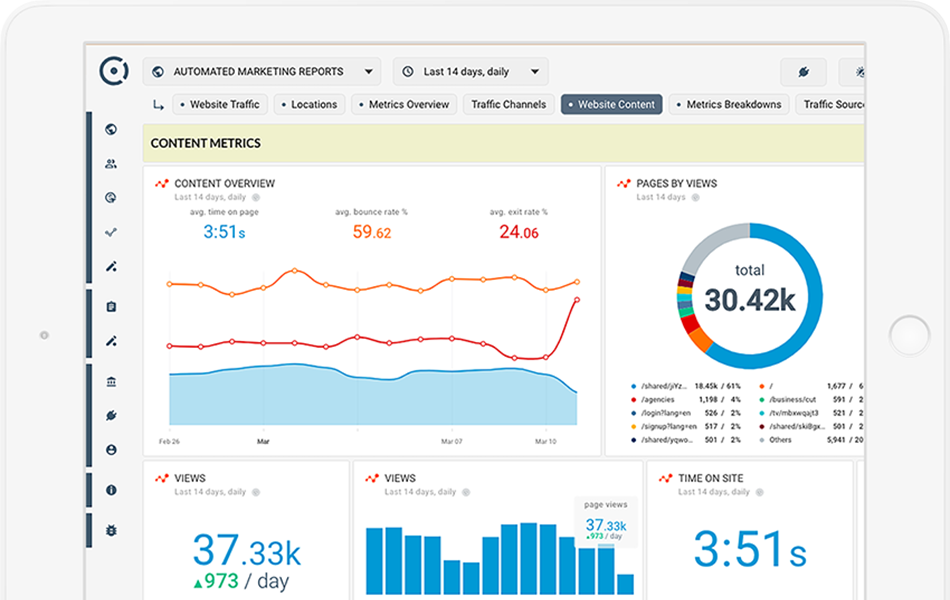
Task: Select the users icon in the sidebar
Action: (x=110, y=163)
